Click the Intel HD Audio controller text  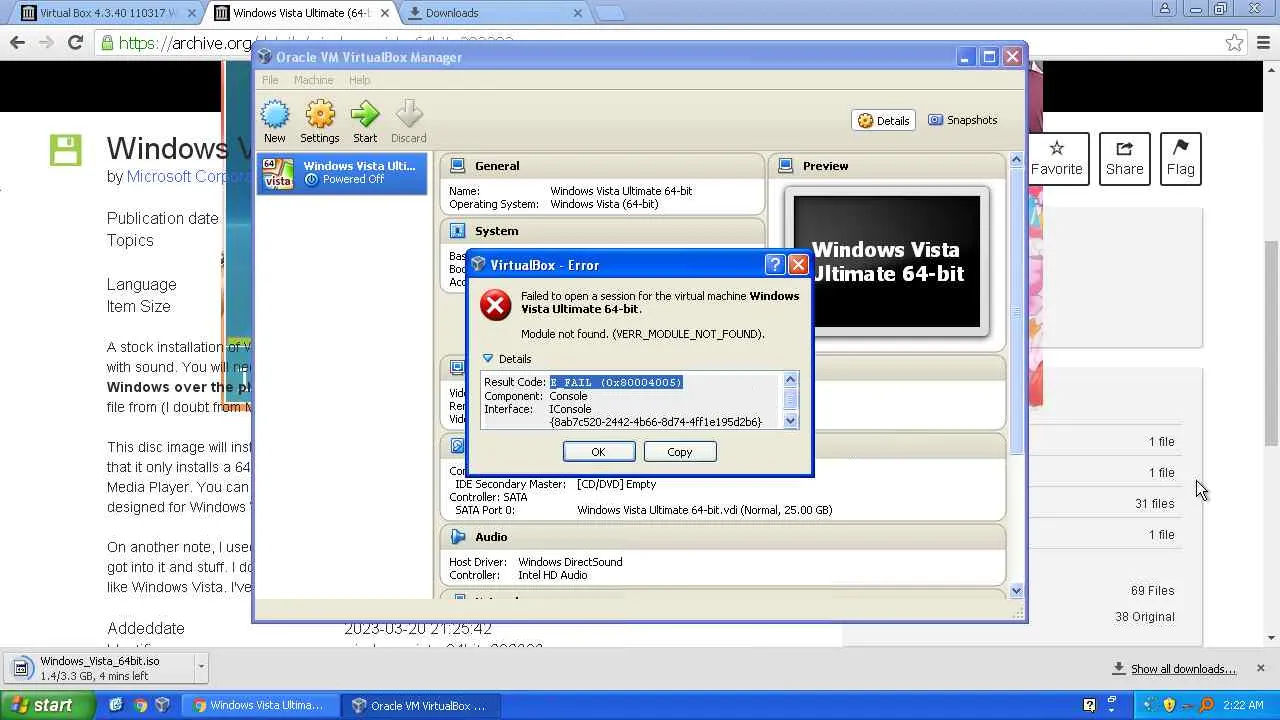click(552, 575)
